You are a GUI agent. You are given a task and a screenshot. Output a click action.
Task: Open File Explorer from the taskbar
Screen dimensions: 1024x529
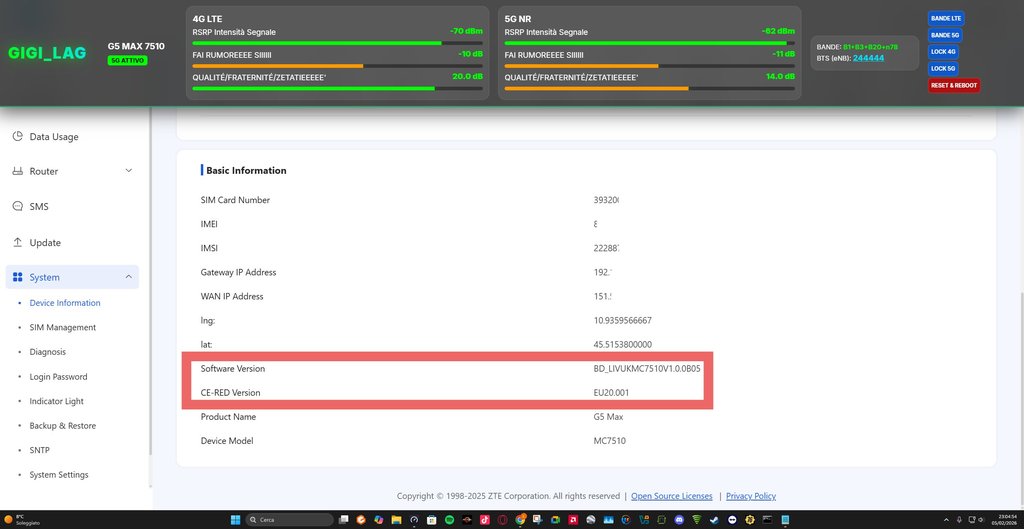[x=395, y=520]
